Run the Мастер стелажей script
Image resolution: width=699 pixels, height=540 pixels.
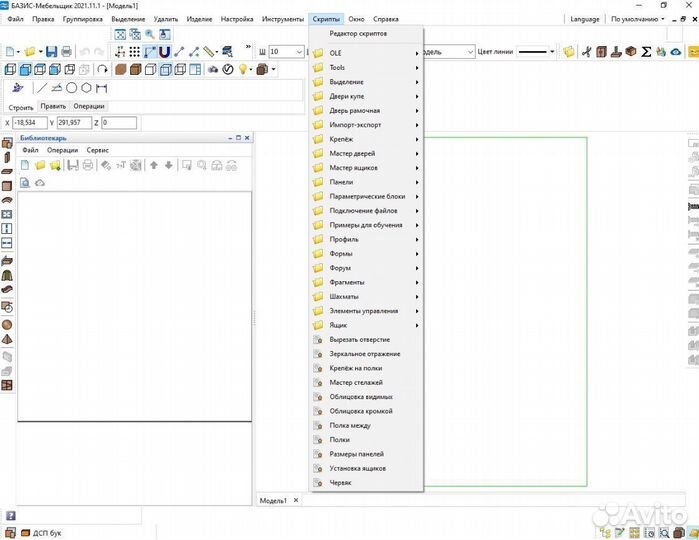click(356, 383)
